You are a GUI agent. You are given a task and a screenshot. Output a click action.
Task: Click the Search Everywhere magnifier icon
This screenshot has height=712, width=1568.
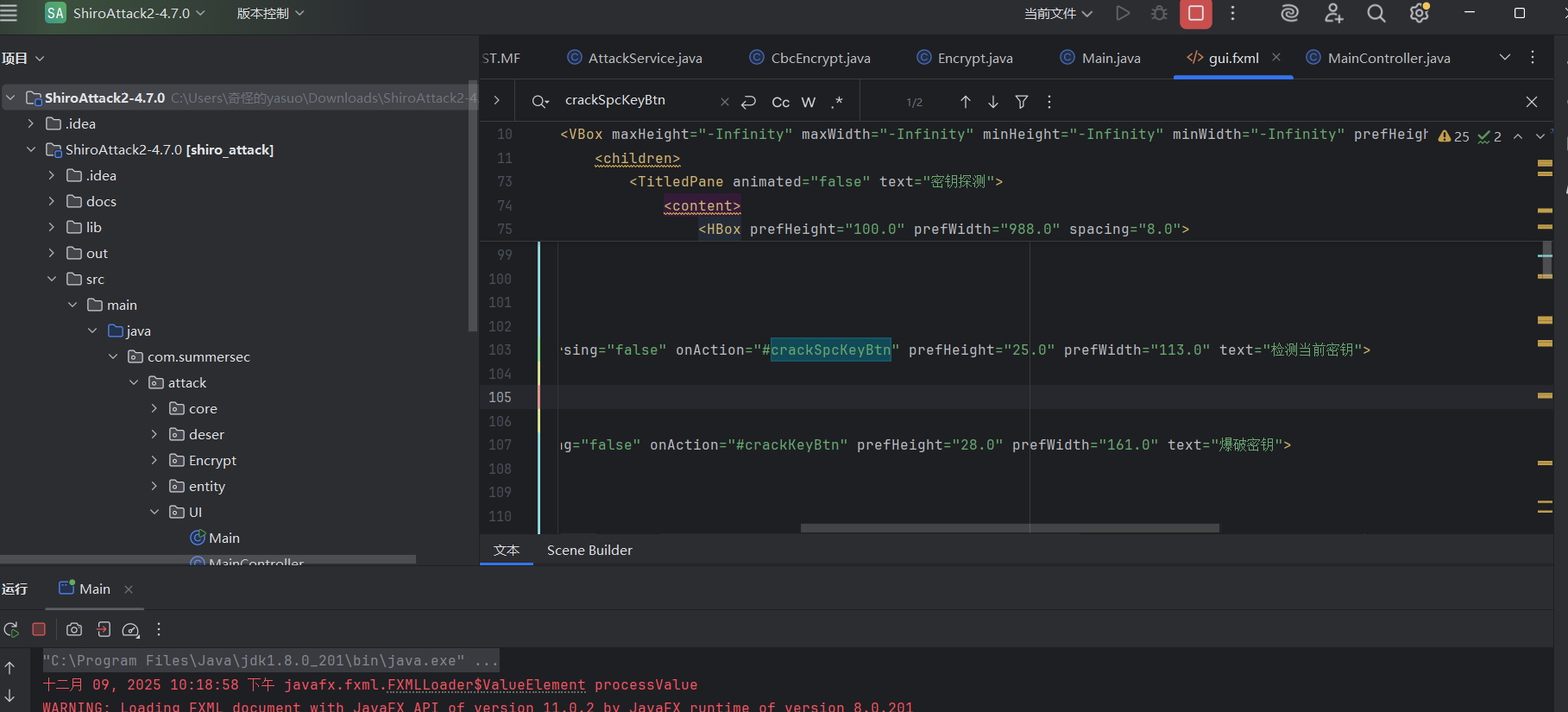click(x=1376, y=14)
